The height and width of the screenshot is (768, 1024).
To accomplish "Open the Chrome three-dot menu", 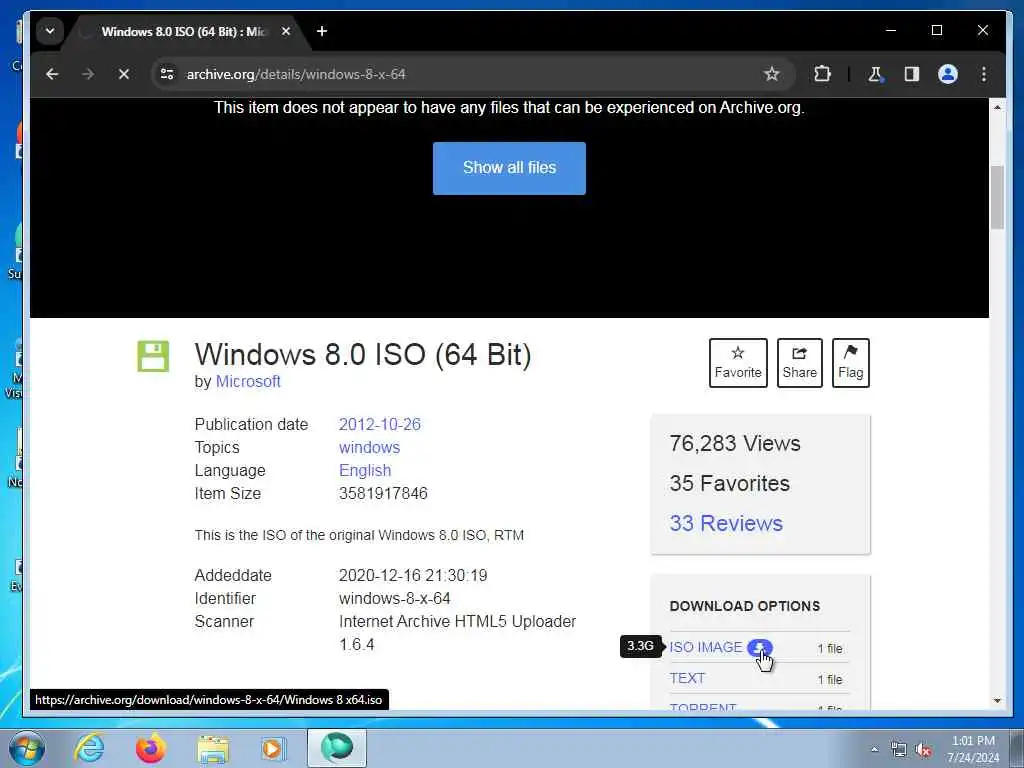I will coord(984,74).
